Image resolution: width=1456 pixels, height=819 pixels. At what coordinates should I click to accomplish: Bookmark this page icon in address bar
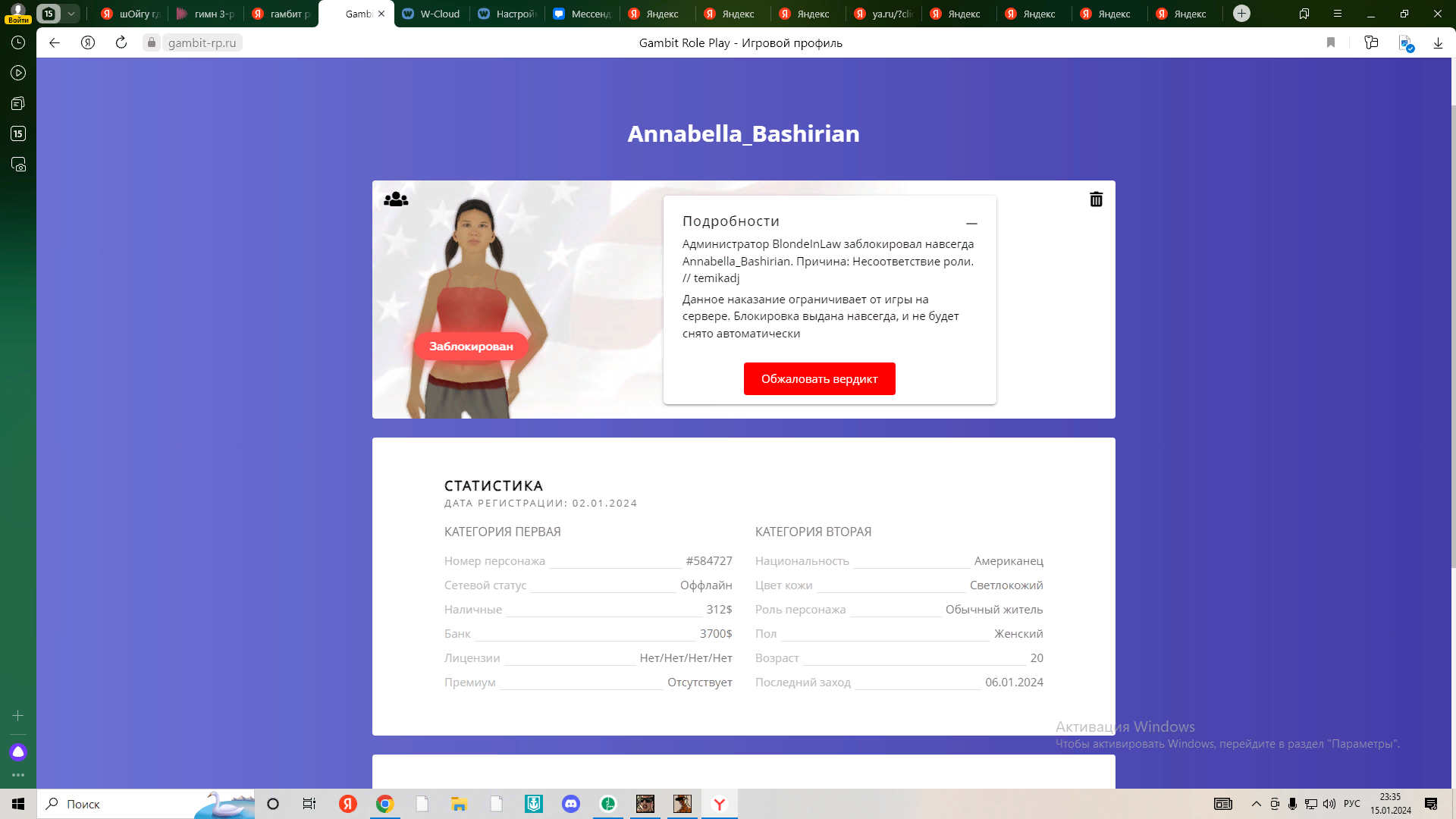point(1330,43)
